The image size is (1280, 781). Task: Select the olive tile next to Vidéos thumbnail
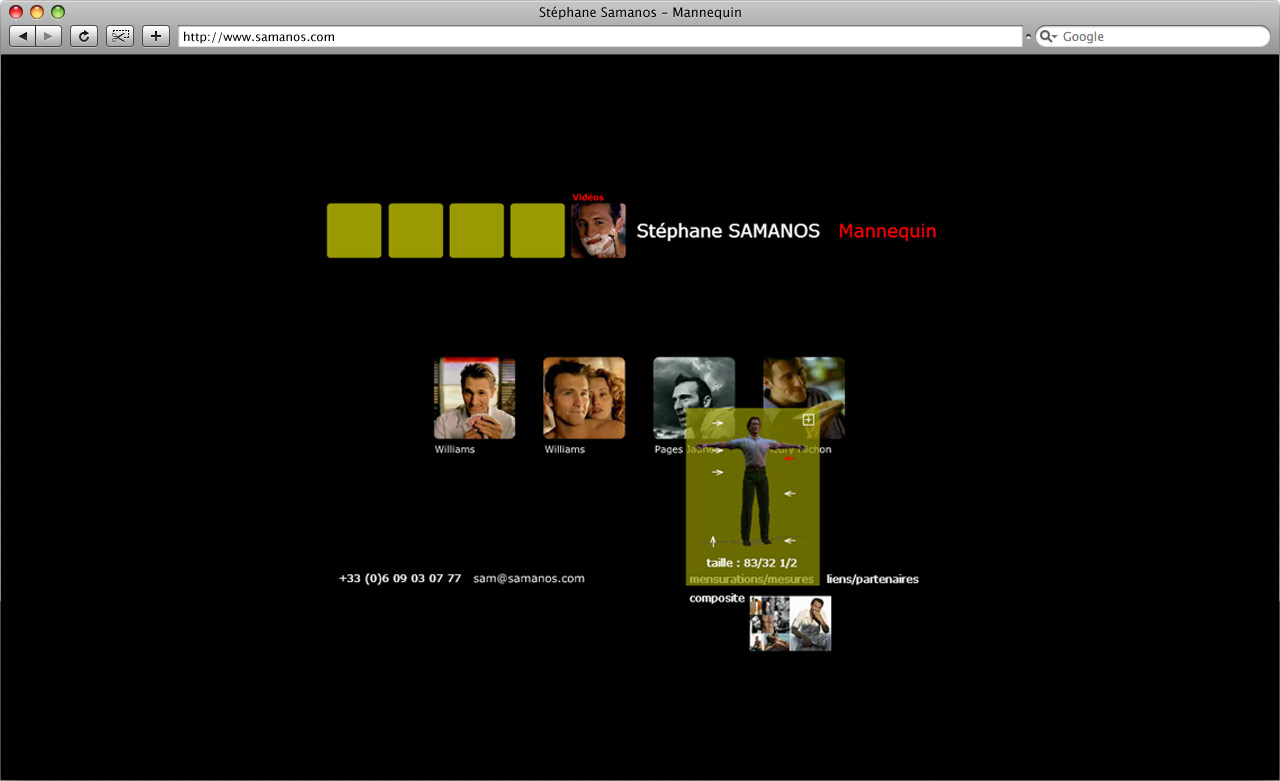tap(537, 231)
